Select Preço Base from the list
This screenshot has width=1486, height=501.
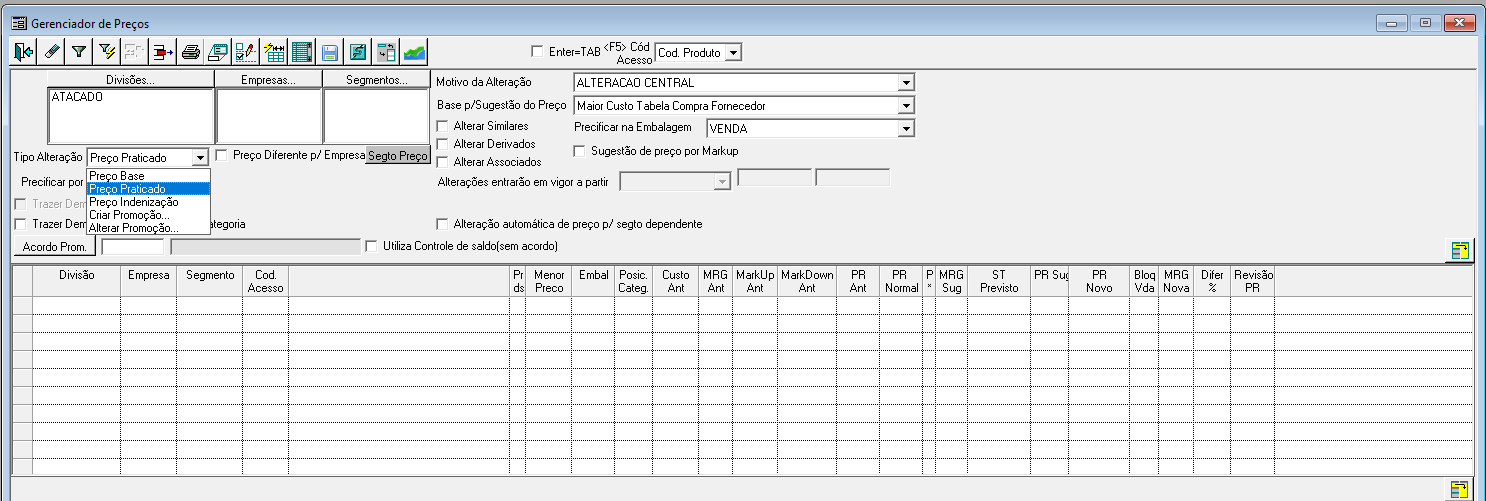[149, 176]
